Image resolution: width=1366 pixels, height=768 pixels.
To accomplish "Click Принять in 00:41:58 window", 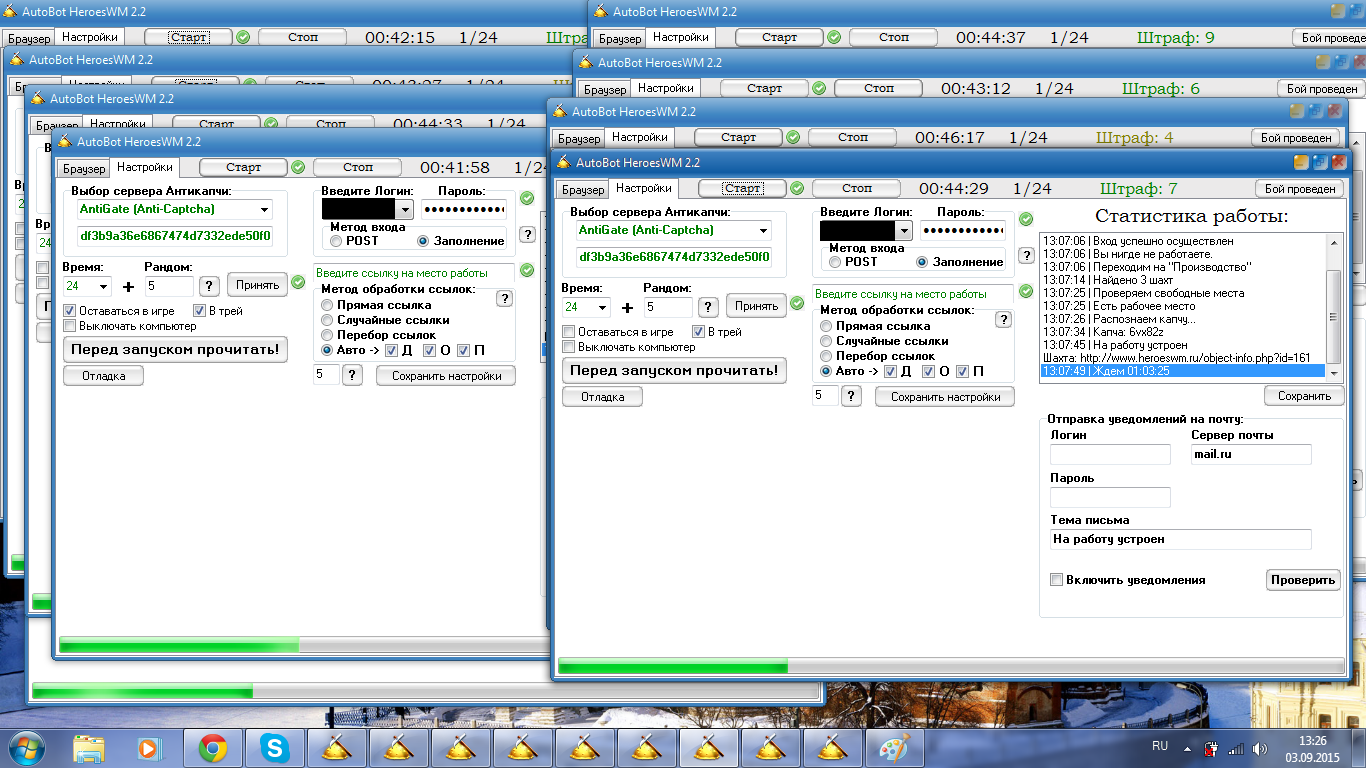I will pos(258,285).
